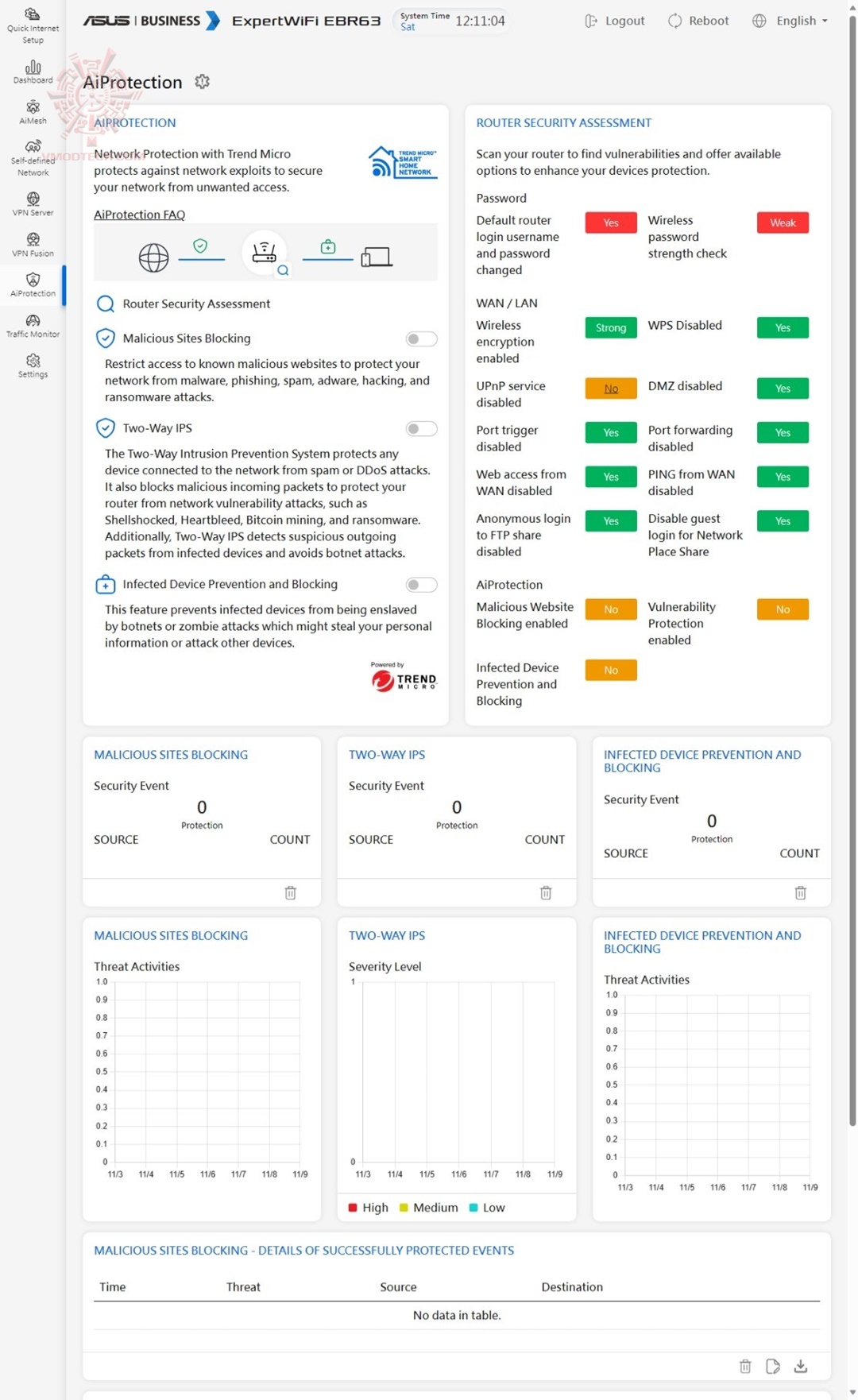Export protected events table to file
This screenshot has height=1400, width=858.
[x=773, y=1367]
